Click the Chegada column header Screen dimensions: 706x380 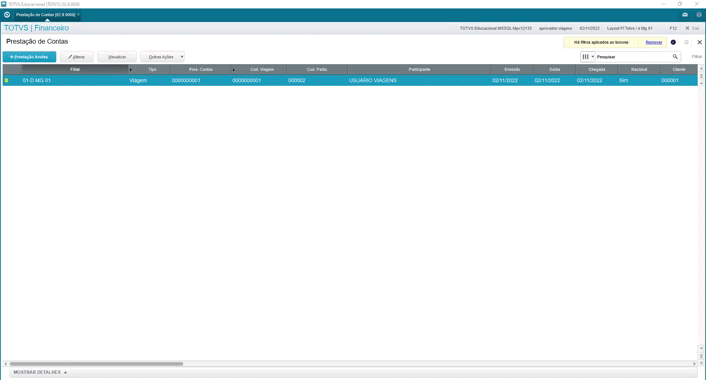(597, 69)
